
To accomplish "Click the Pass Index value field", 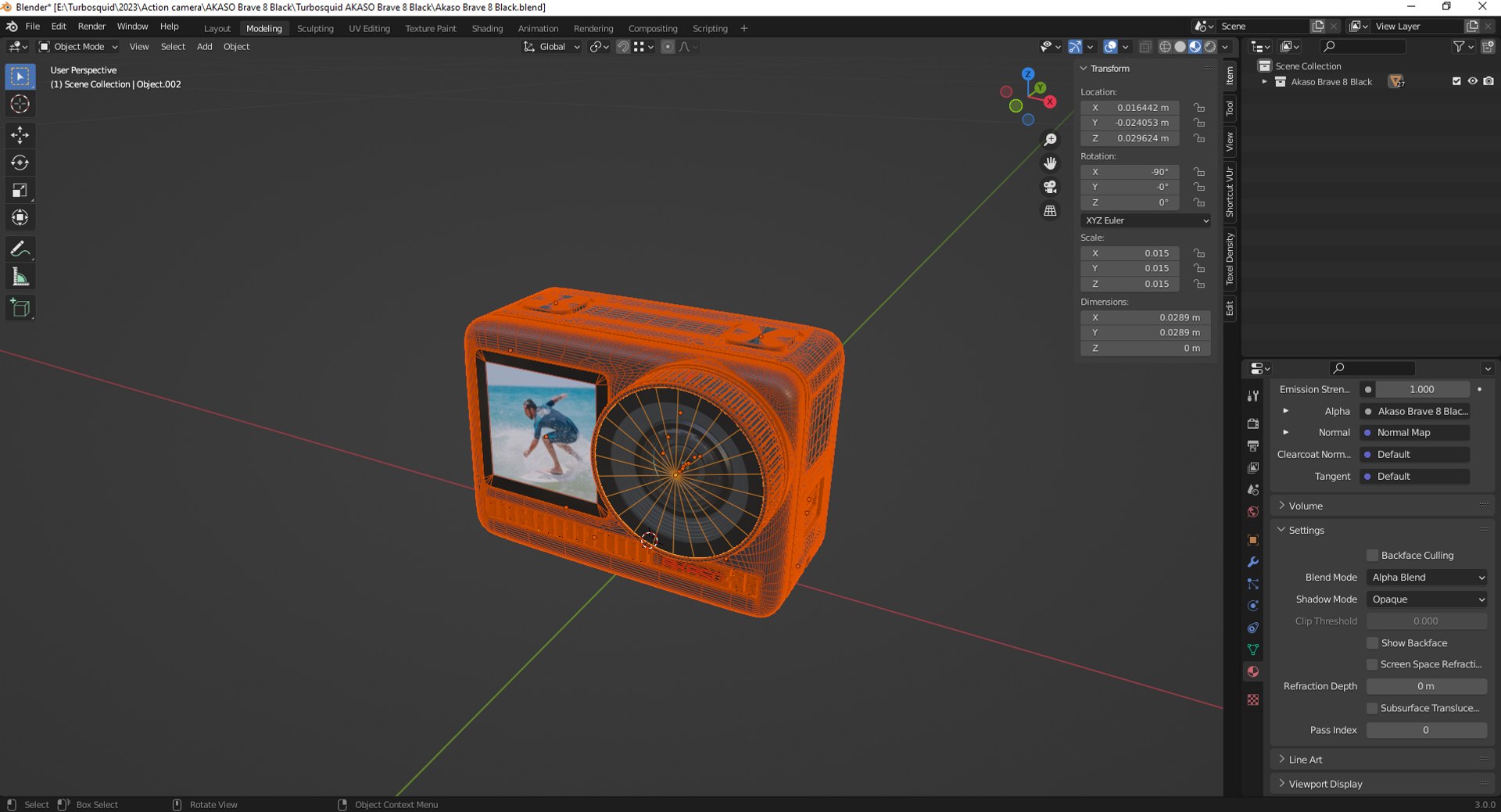I will [x=1426, y=730].
